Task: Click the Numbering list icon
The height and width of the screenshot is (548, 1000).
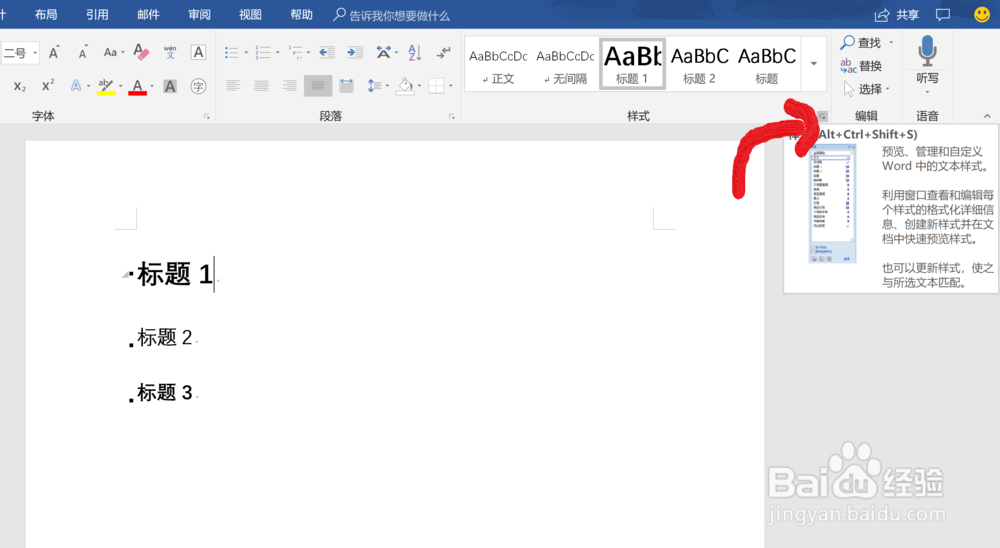Action: (x=263, y=52)
